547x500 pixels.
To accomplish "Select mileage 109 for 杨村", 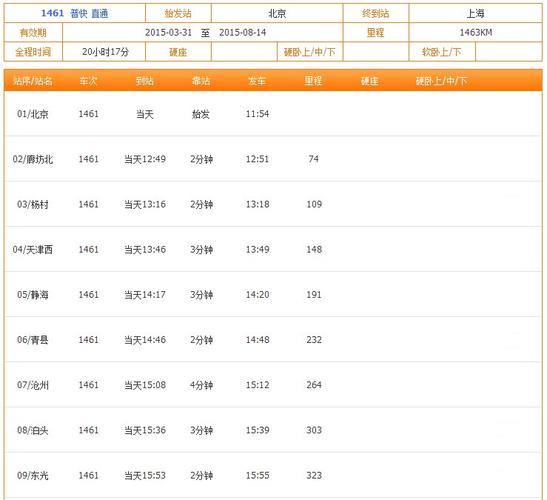I will click(314, 204).
